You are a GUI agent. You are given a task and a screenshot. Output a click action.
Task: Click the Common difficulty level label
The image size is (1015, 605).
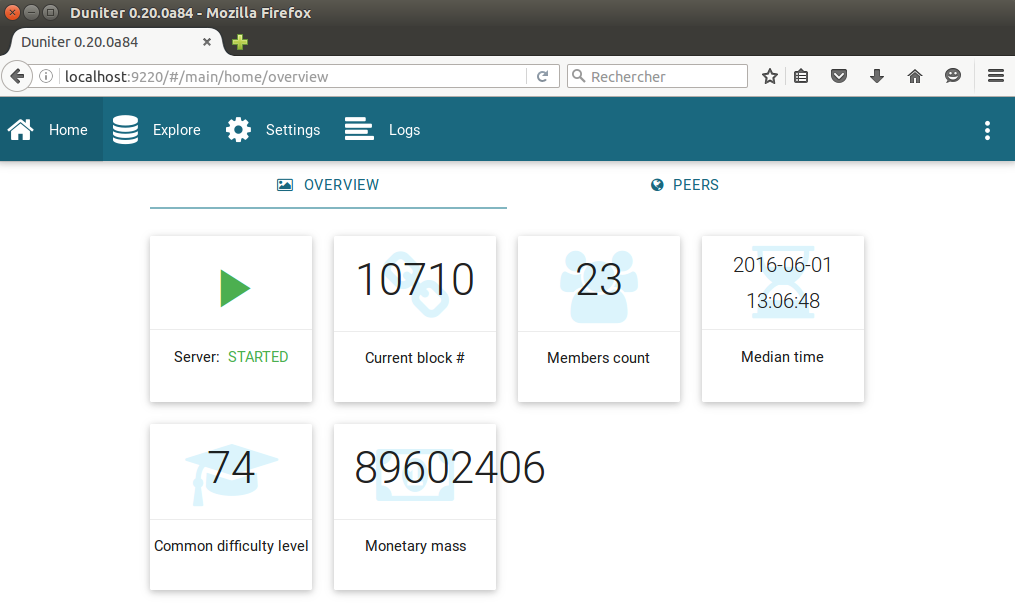pos(231,546)
